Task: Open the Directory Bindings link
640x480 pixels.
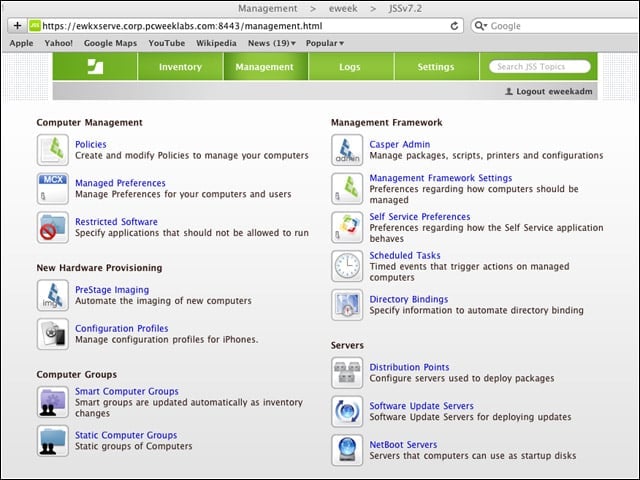Action: click(409, 299)
